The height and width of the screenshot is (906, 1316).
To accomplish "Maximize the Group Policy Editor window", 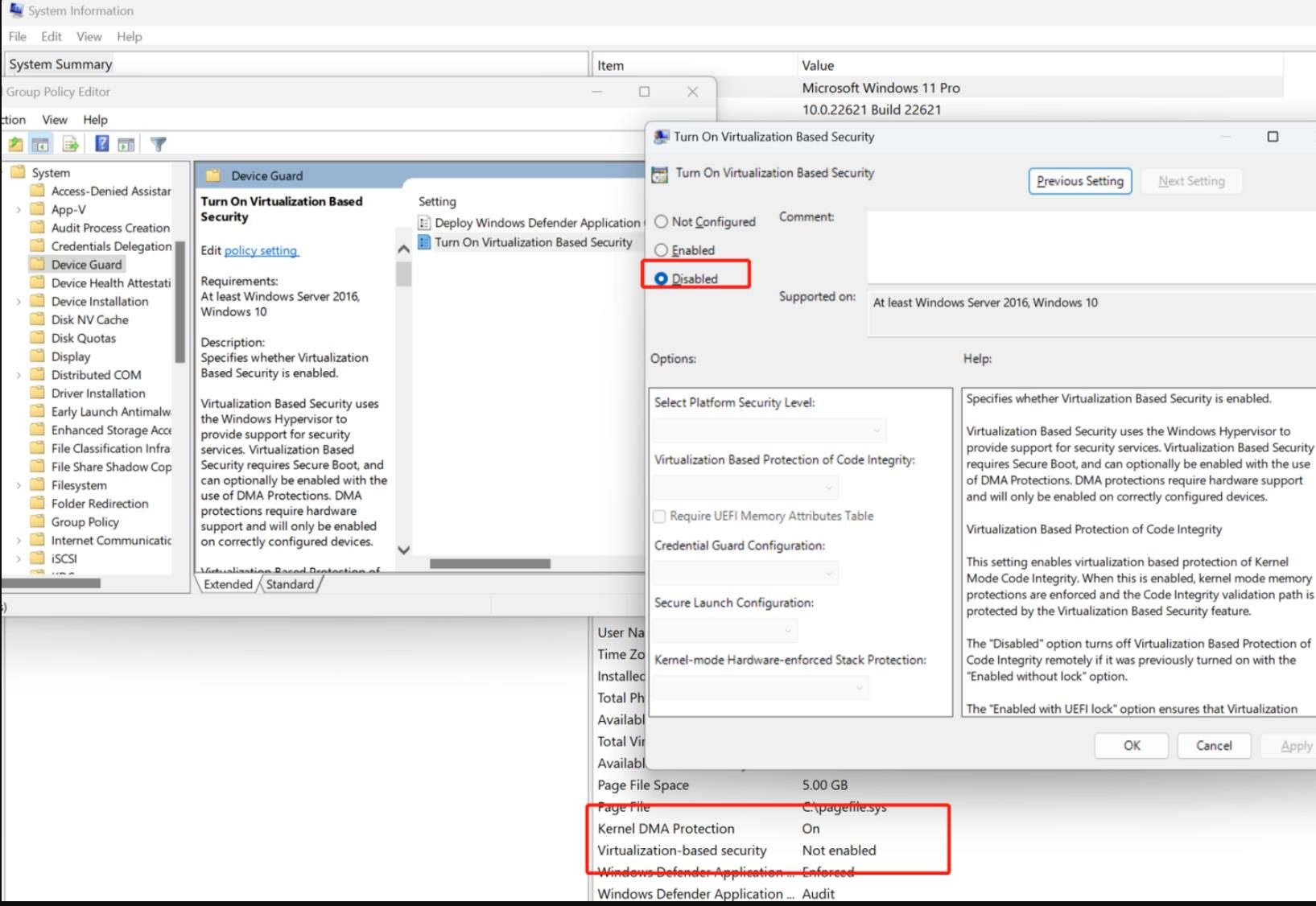I will click(644, 92).
